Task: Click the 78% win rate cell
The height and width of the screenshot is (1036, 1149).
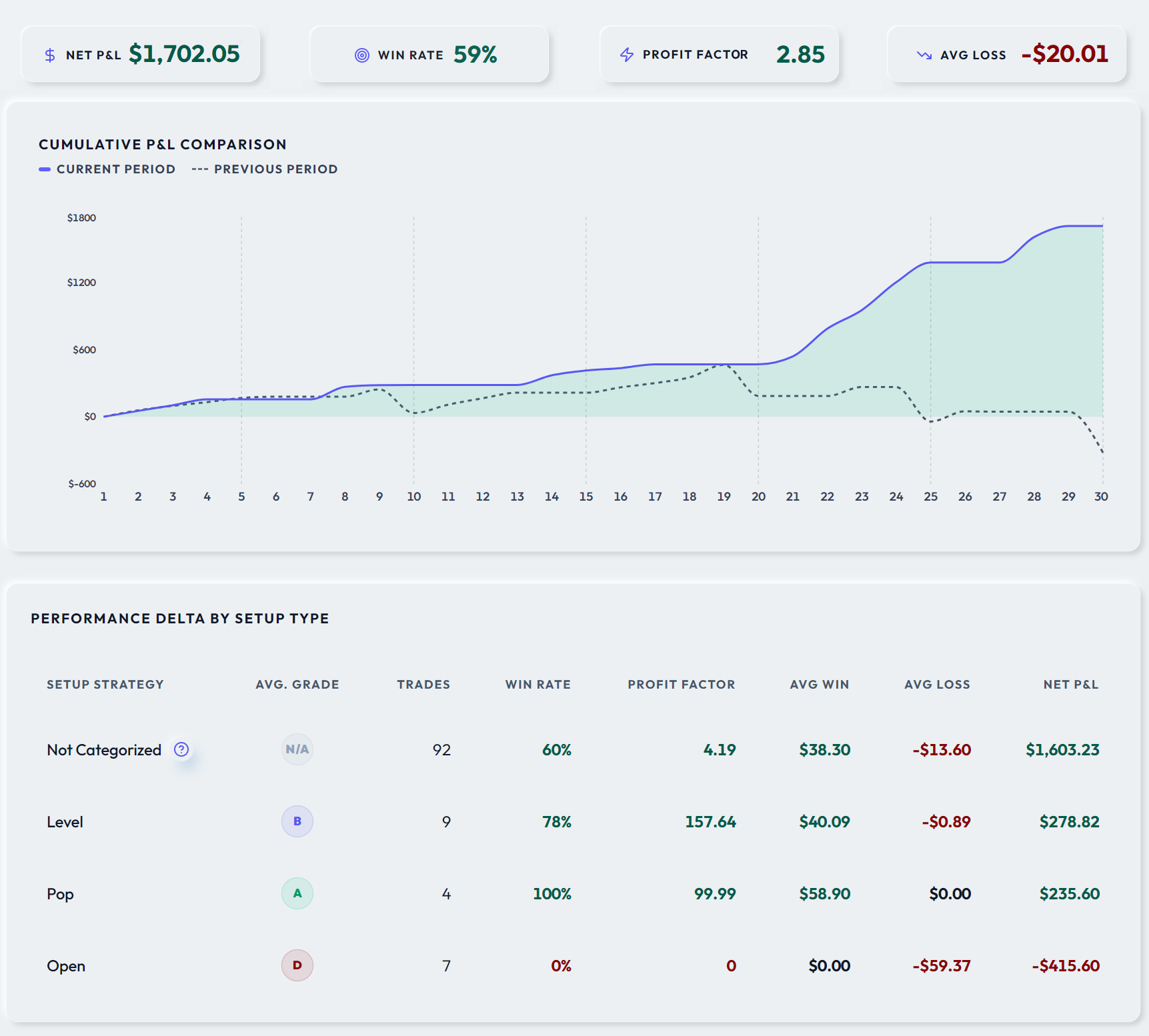Action: coord(557,822)
